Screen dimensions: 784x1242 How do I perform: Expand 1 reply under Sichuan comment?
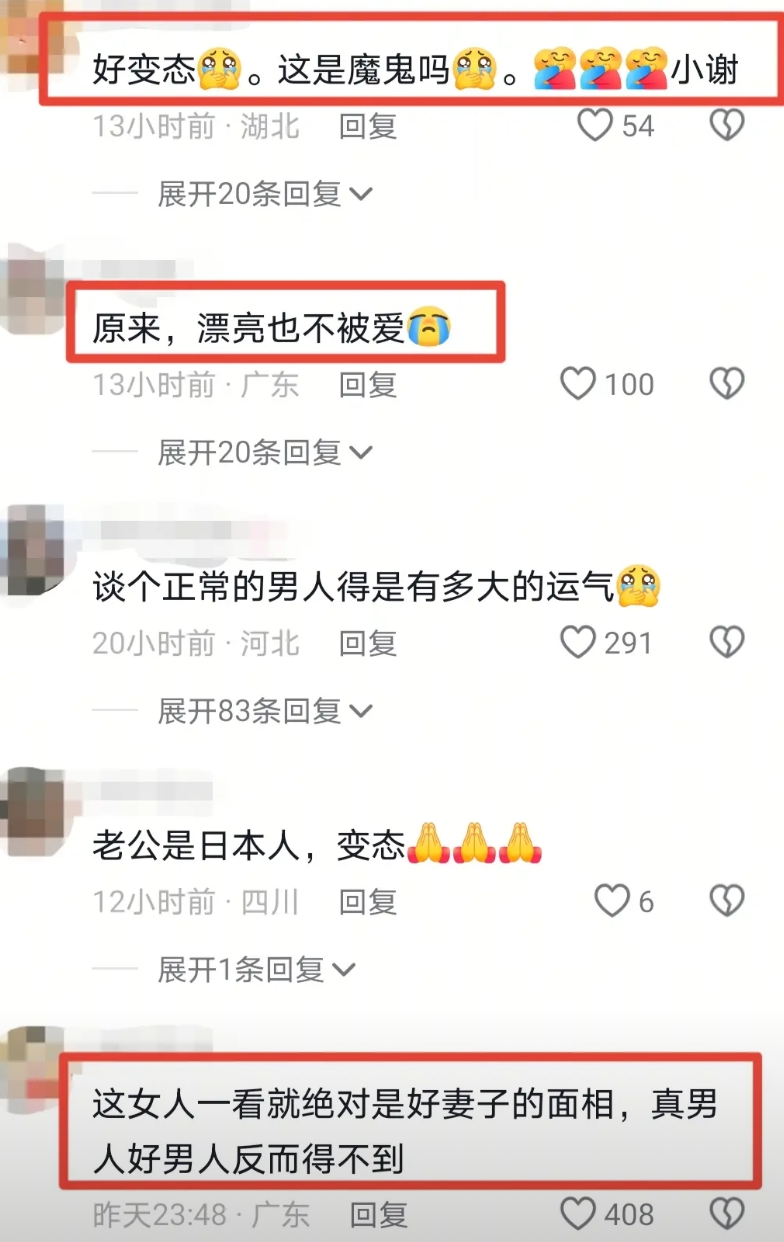point(257,969)
